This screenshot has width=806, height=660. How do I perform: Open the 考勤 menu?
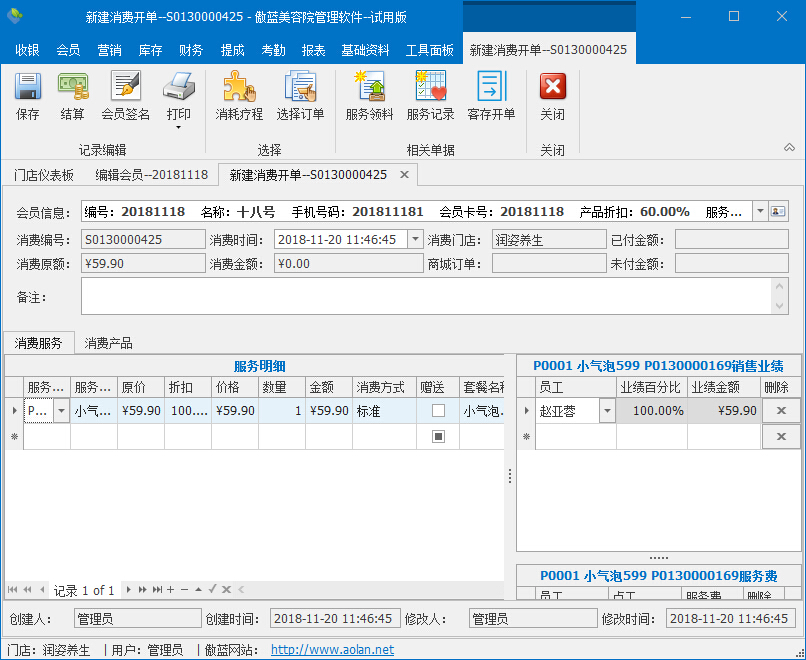273,50
